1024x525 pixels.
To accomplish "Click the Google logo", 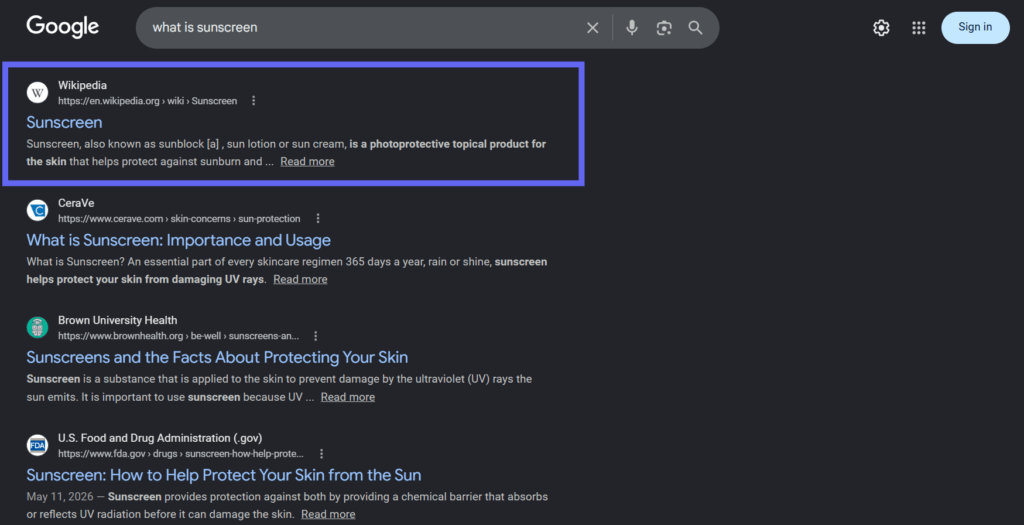I will click(x=63, y=27).
